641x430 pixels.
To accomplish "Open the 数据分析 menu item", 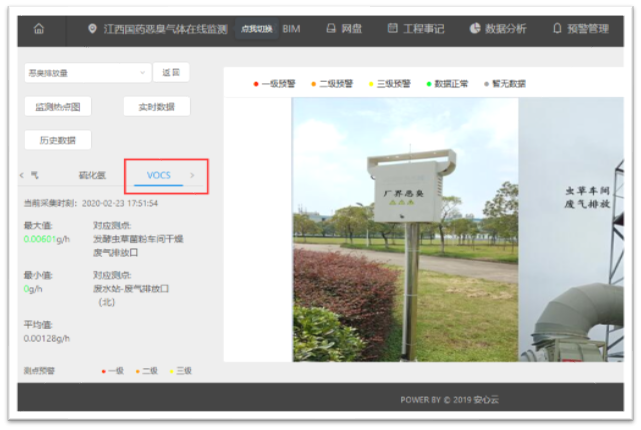I will [x=506, y=29].
